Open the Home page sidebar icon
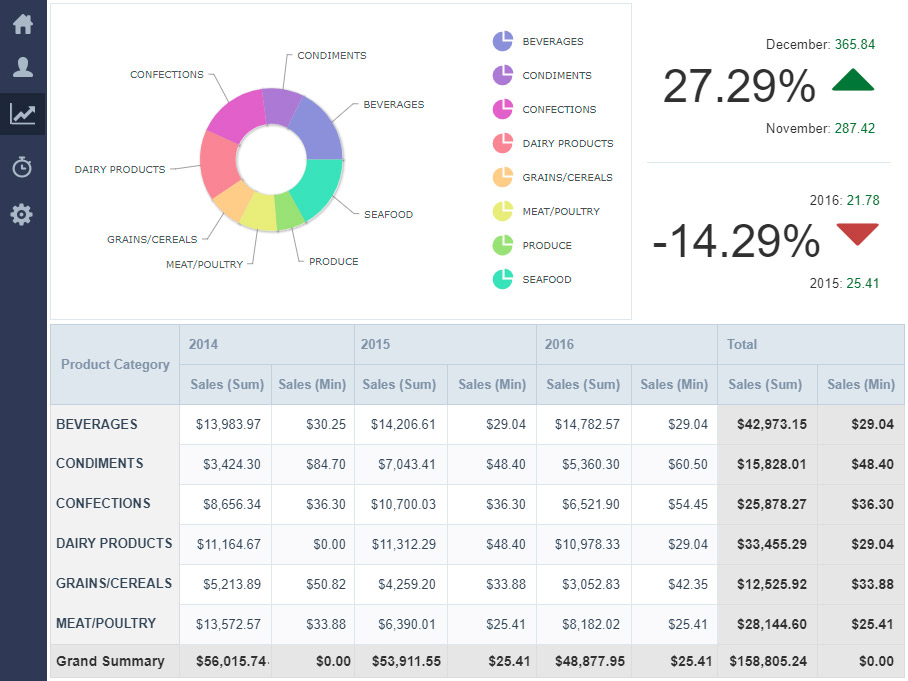Screen dimensions: 908x681 coord(22,24)
